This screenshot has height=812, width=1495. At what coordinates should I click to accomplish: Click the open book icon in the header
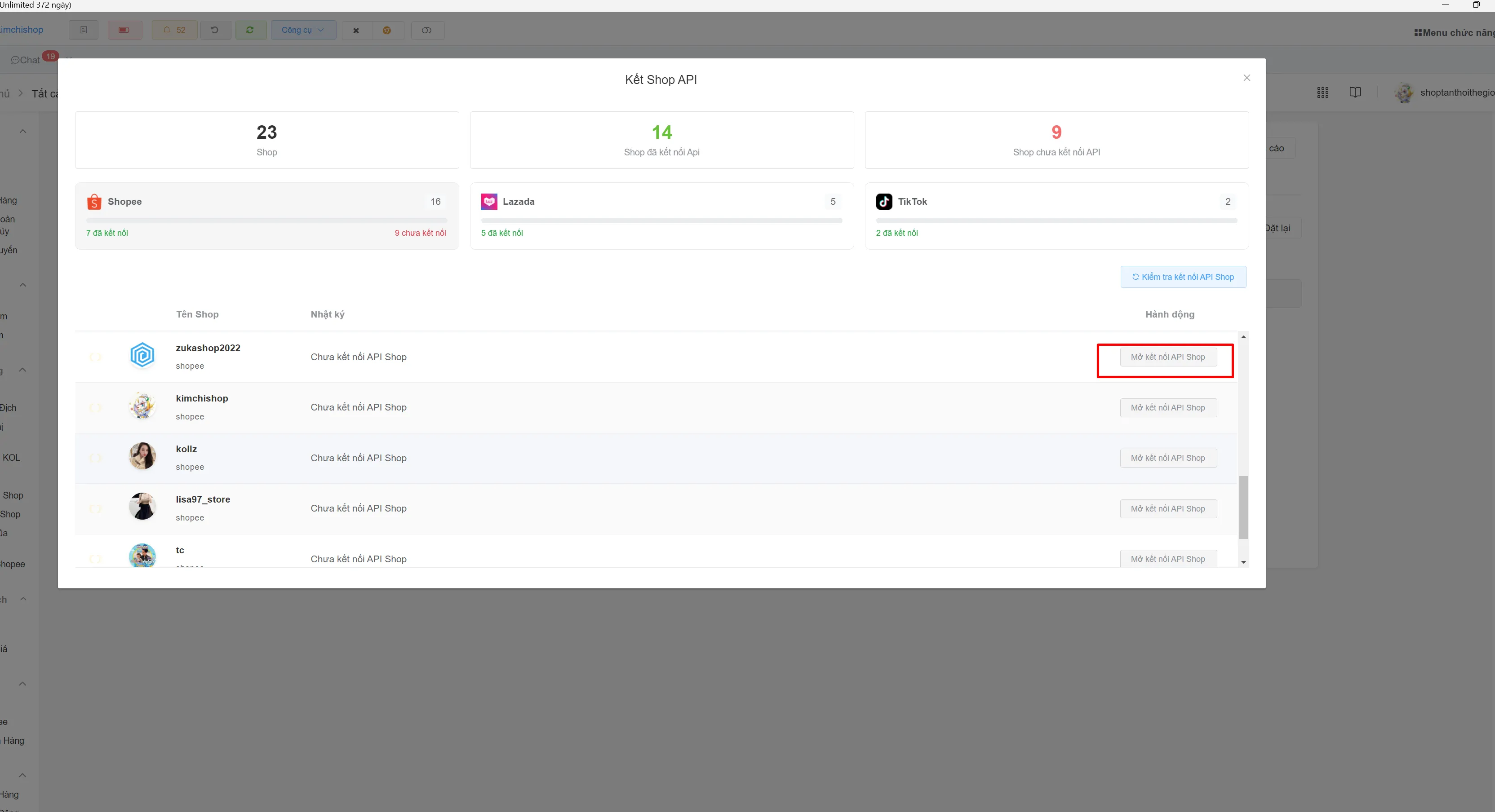tap(1355, 92)
